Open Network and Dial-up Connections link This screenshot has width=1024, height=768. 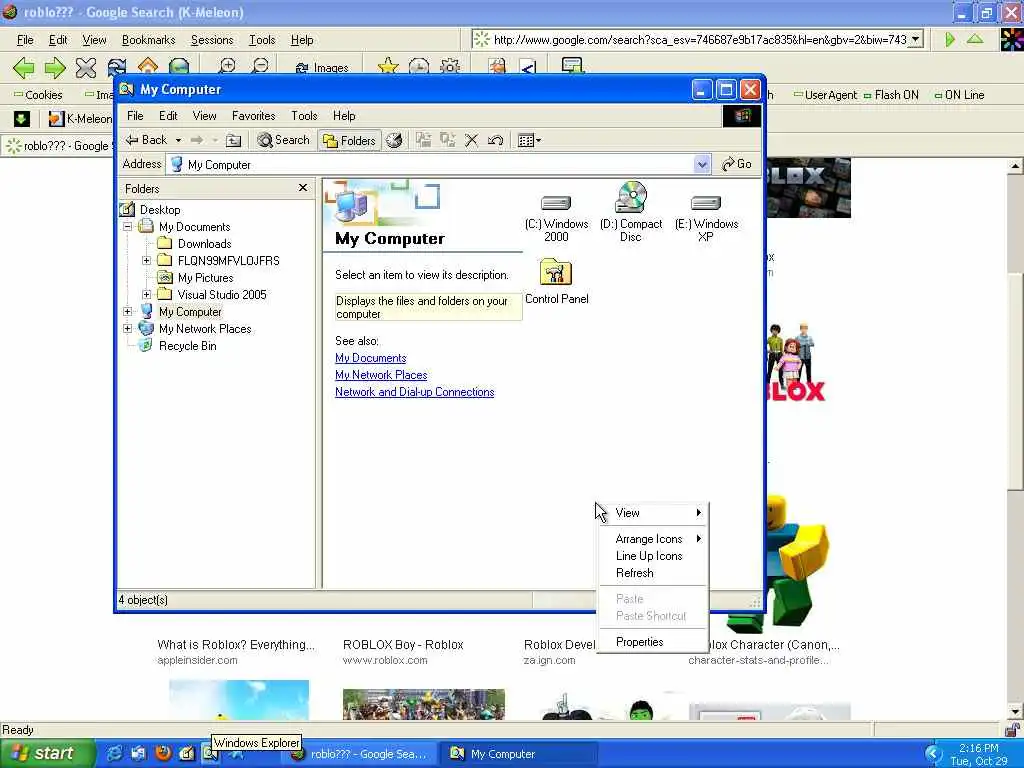click(x=415, y=392)
